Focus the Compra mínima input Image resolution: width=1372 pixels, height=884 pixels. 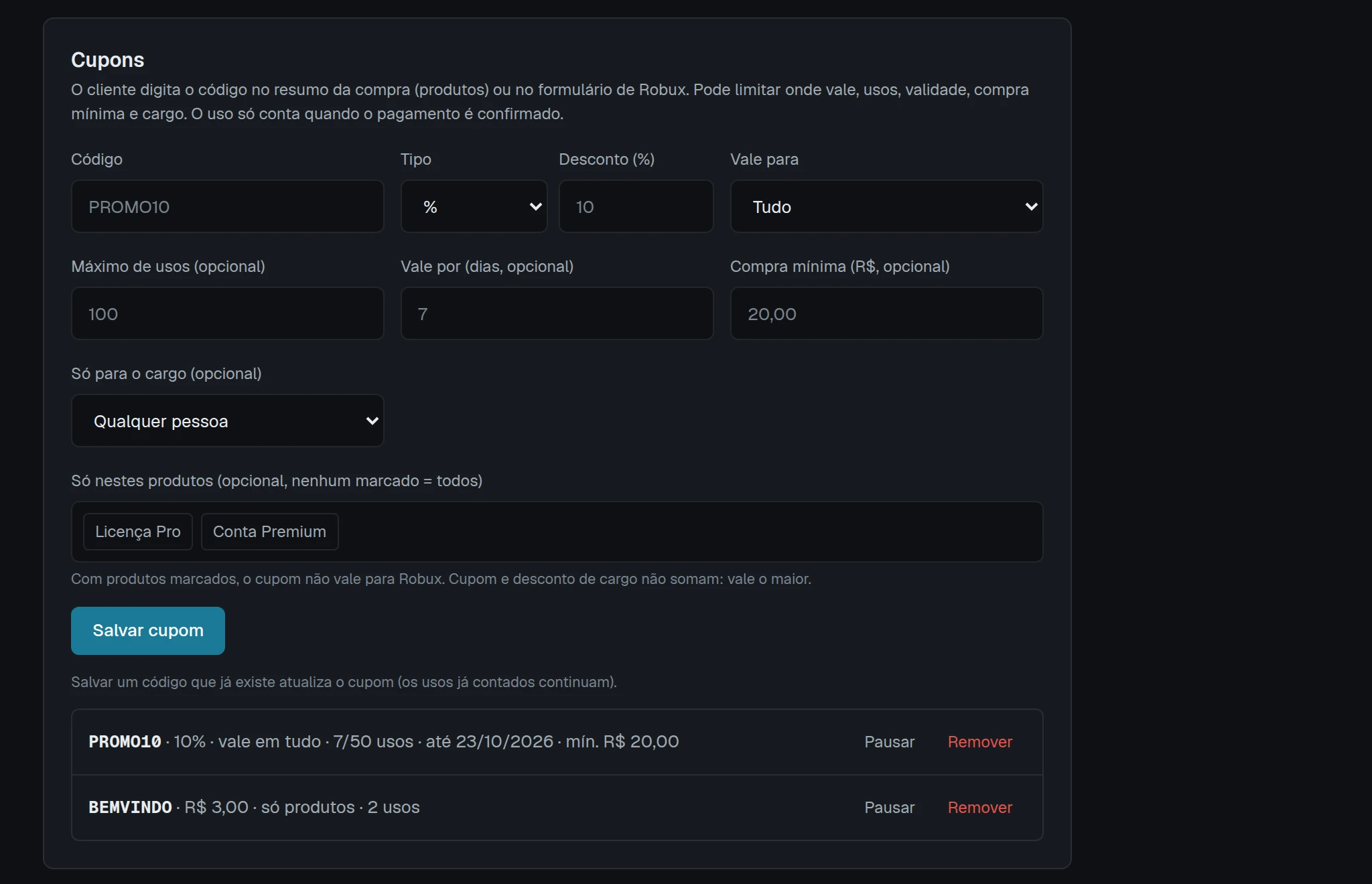[x=886, y=313]
